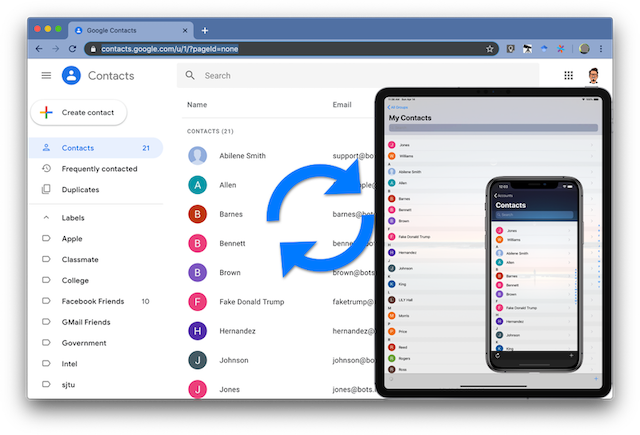Select Bennett's pink avatar
This screenshot has height=435, width=640.
(x=198, y=243)
